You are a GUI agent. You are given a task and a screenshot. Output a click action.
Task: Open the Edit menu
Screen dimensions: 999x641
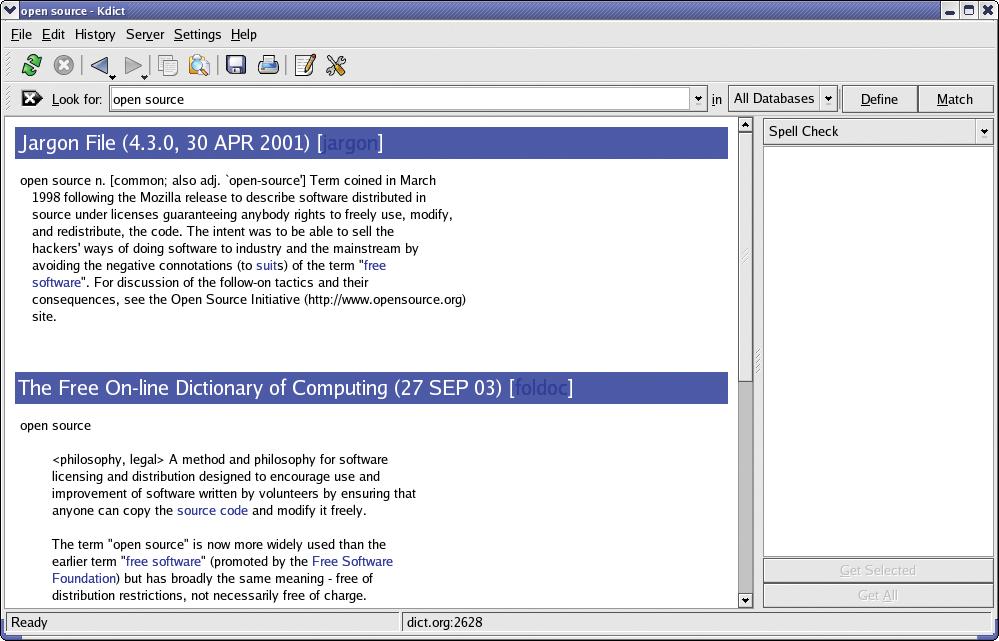point(53,34)
